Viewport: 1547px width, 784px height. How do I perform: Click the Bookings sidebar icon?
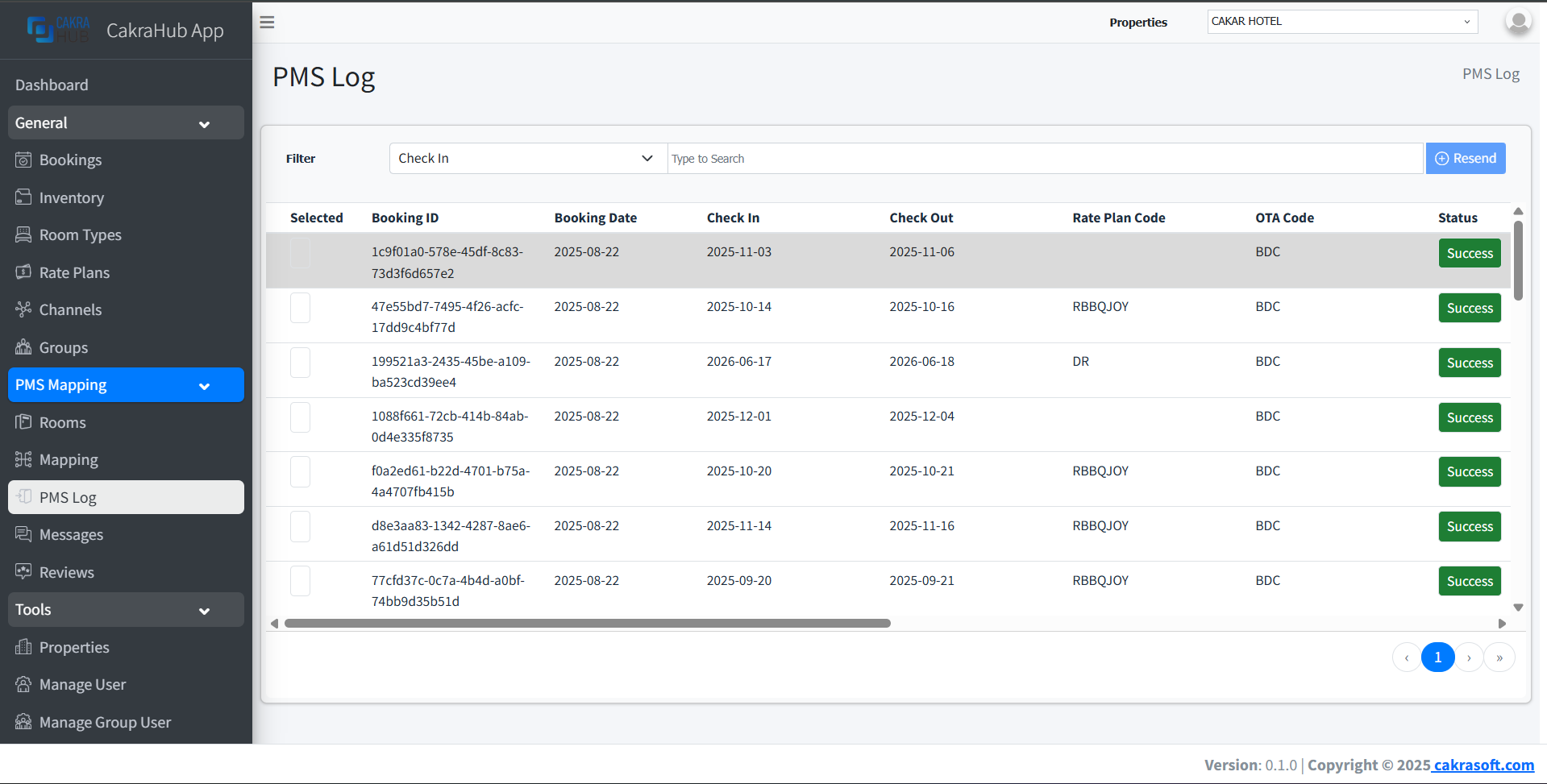click(x=23, y=160)
